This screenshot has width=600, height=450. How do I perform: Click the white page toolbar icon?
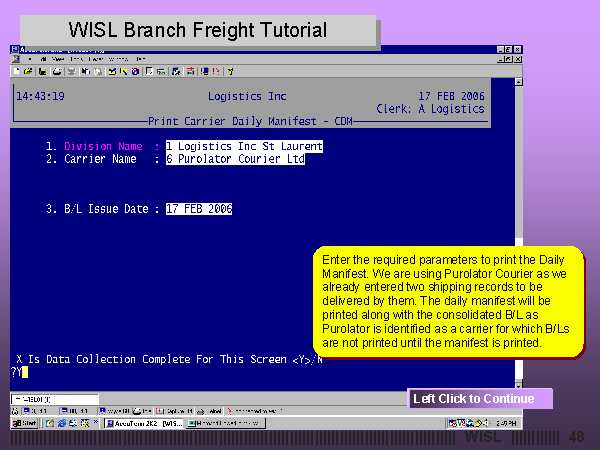click(149, 71)
